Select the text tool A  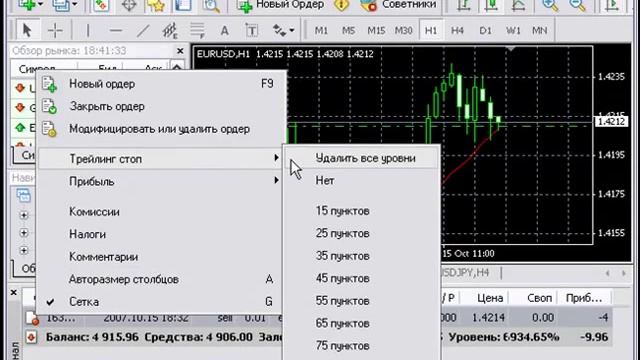(x=224, y=30)
